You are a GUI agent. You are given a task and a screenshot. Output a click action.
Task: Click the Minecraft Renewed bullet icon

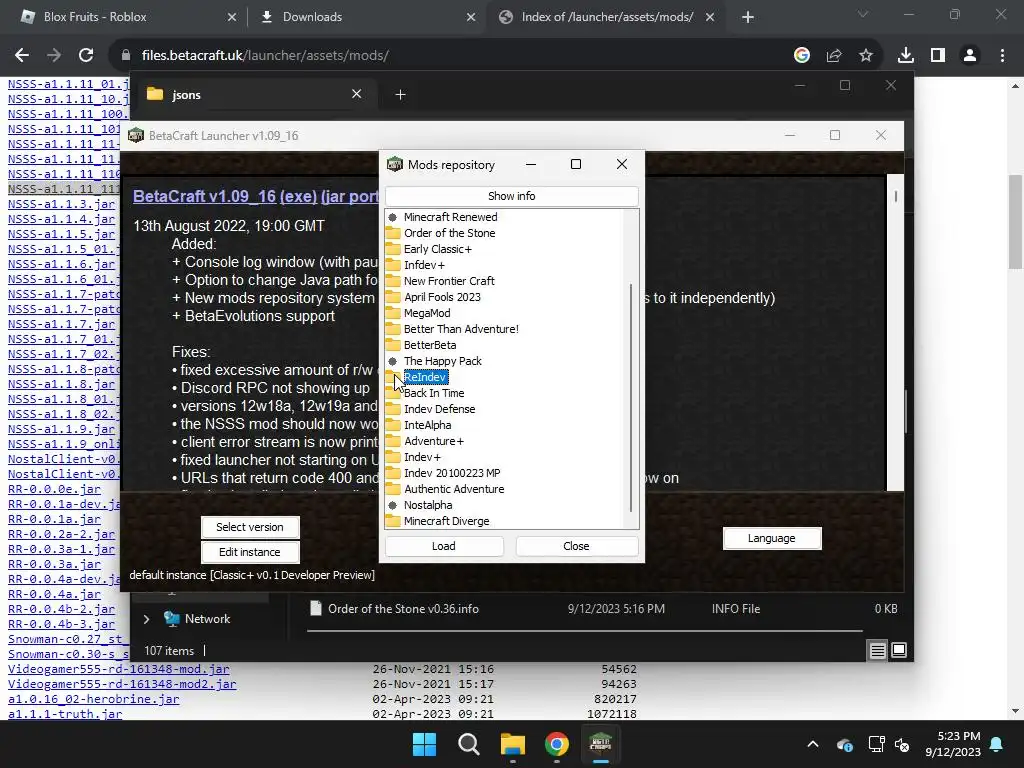[392, 217]
